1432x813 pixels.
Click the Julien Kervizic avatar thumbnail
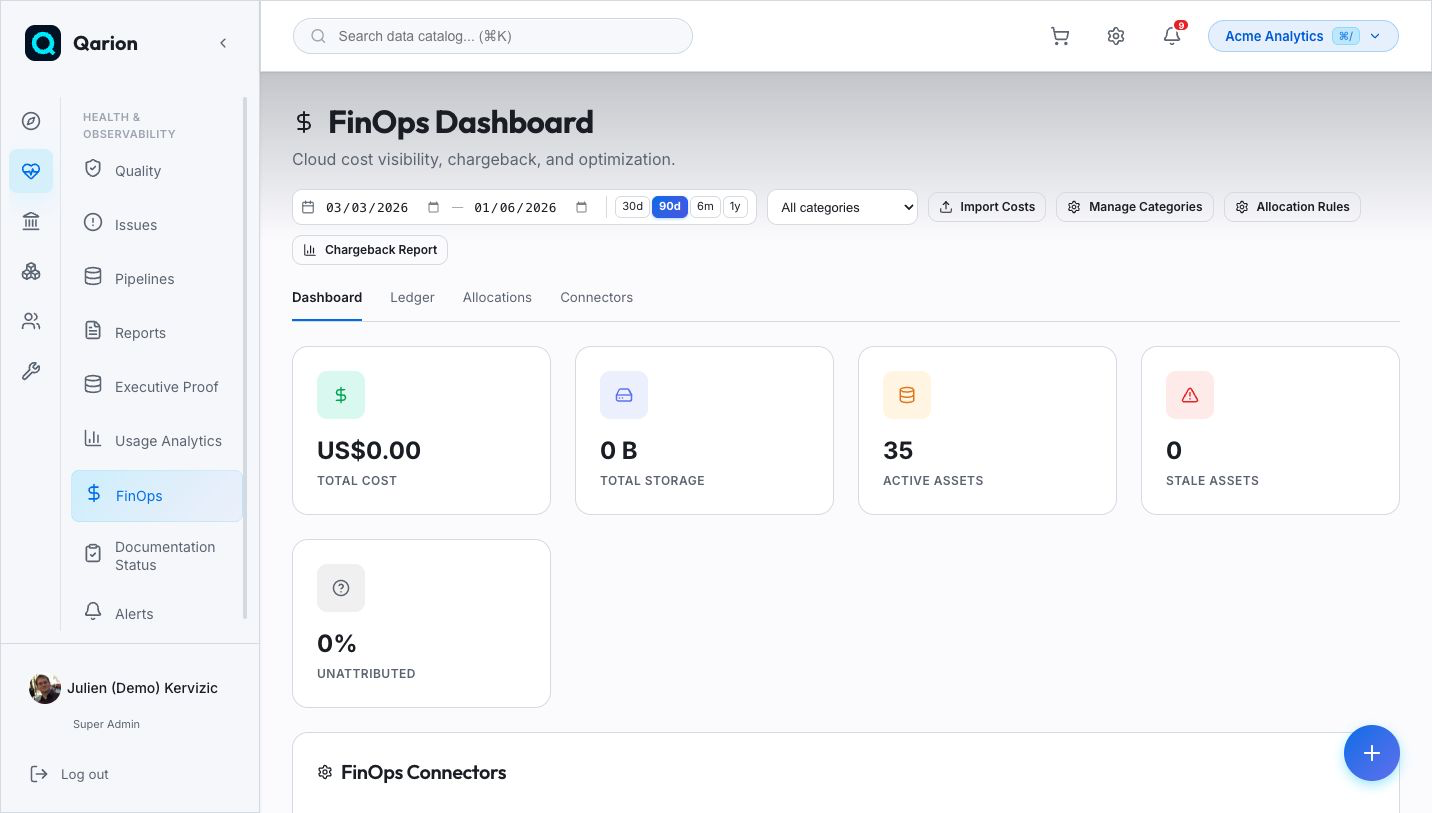45,688
